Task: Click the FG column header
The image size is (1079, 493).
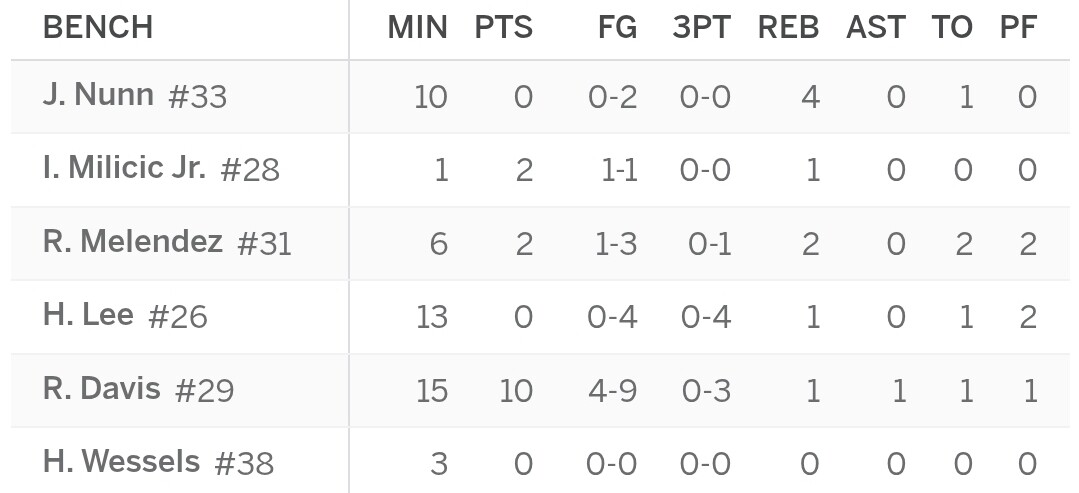Action: (617, 28)
